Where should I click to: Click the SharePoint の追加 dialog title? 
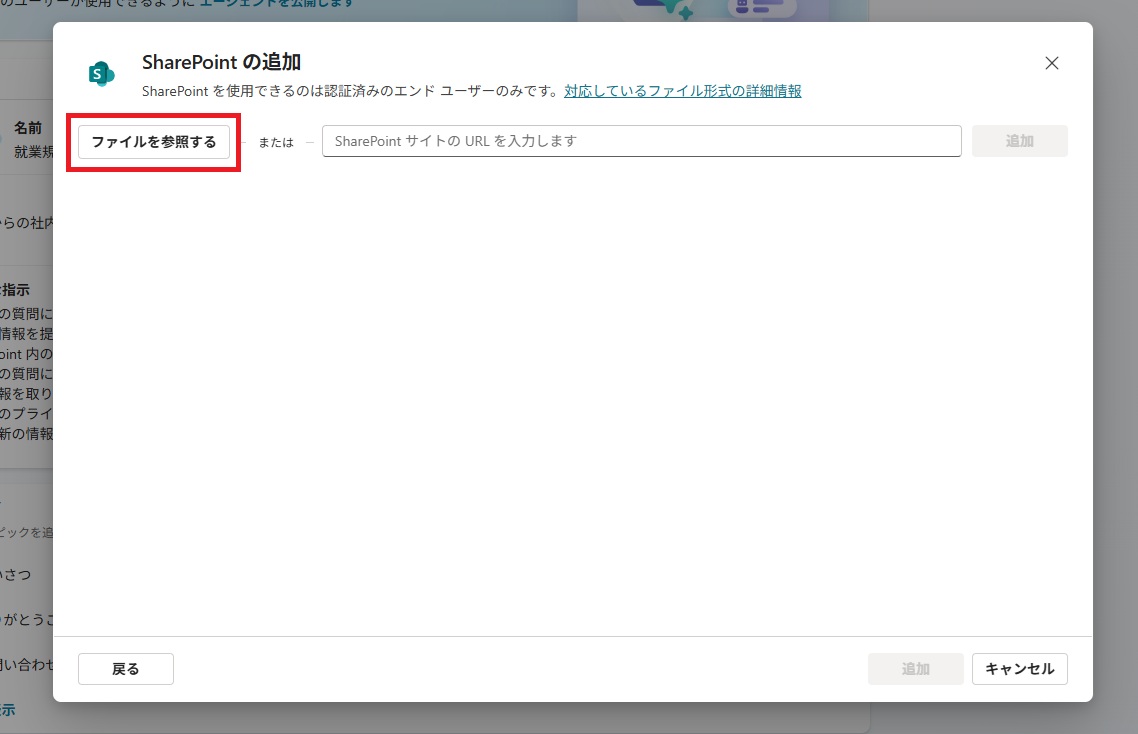[221, 62]
